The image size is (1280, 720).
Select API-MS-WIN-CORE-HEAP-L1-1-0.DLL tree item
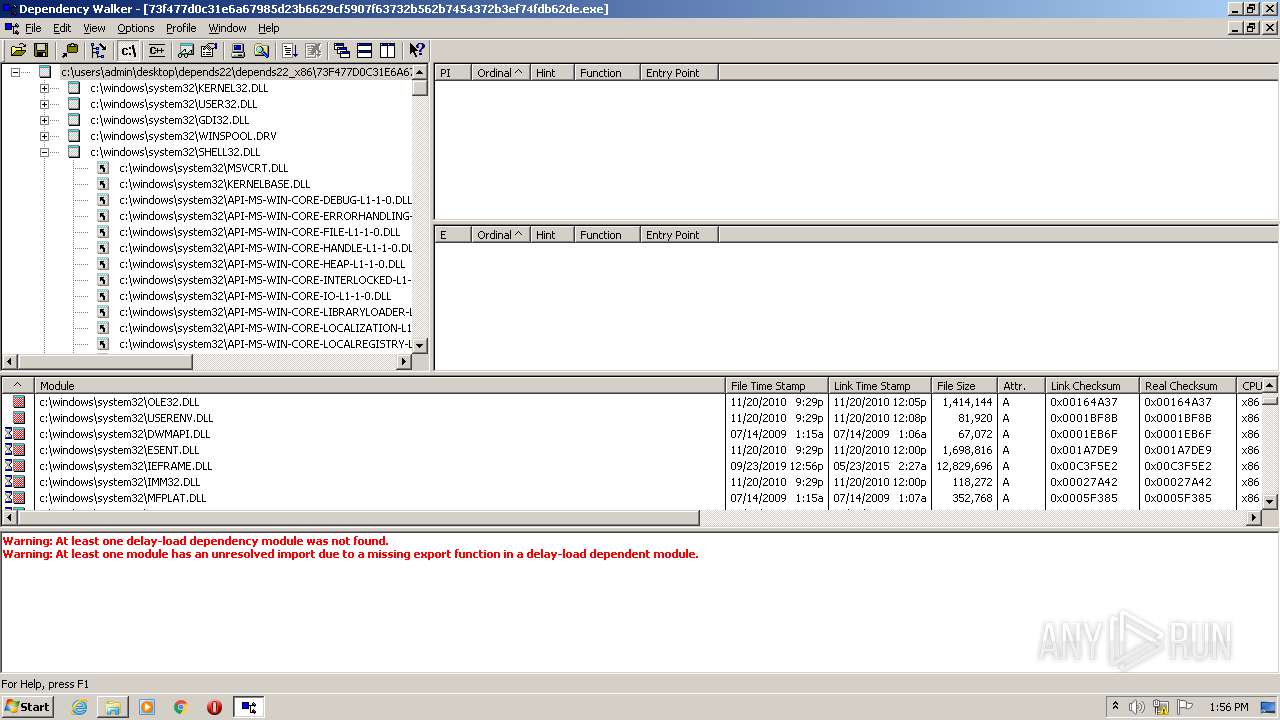coord(262,264)
